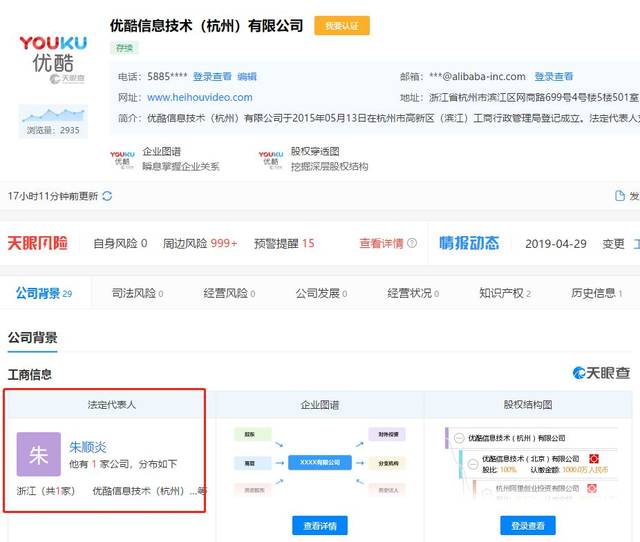640x542 pixels.
Task: Open the www.heihouvideo.com website link
Action: point(200,97)
